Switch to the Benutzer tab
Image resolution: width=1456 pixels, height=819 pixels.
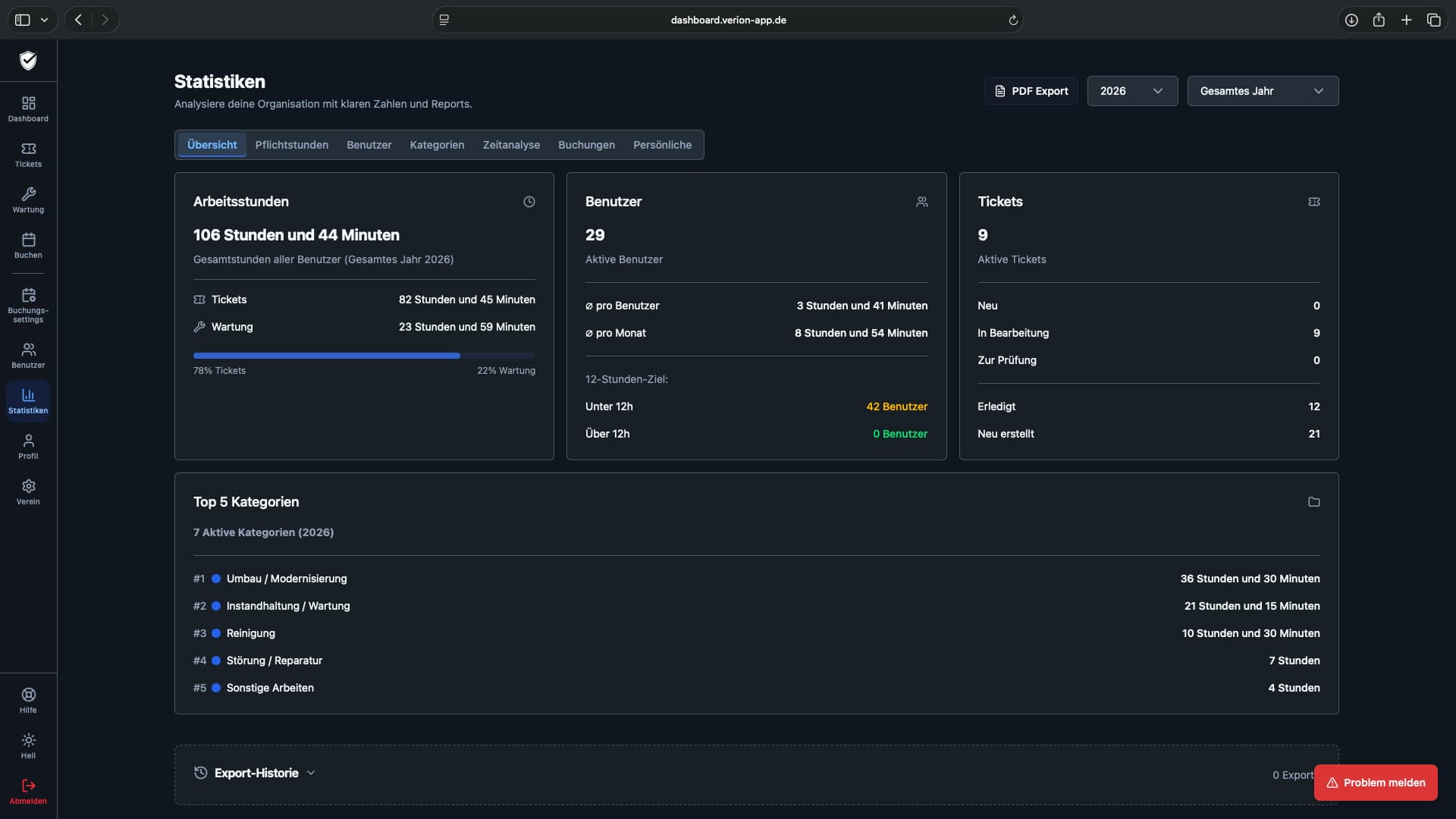(x=369, y=145)
